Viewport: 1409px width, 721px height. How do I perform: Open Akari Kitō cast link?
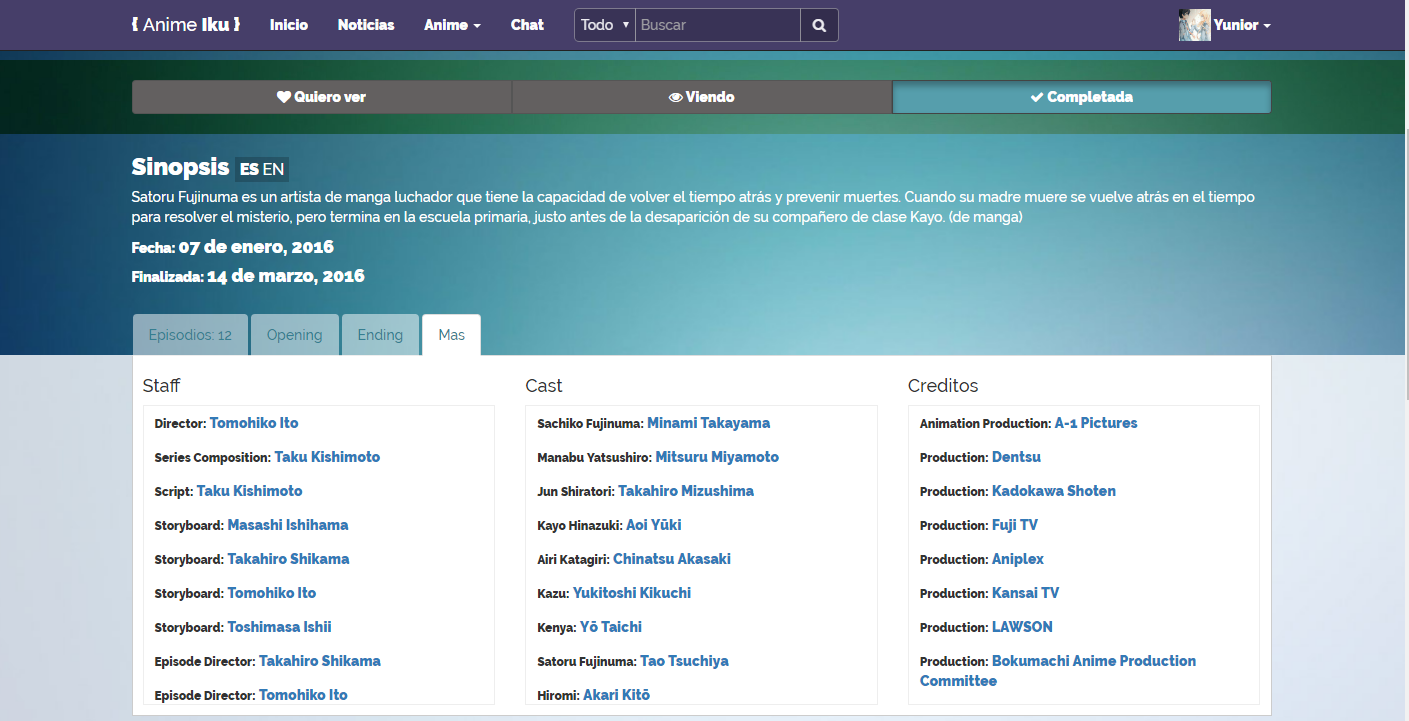616,695
